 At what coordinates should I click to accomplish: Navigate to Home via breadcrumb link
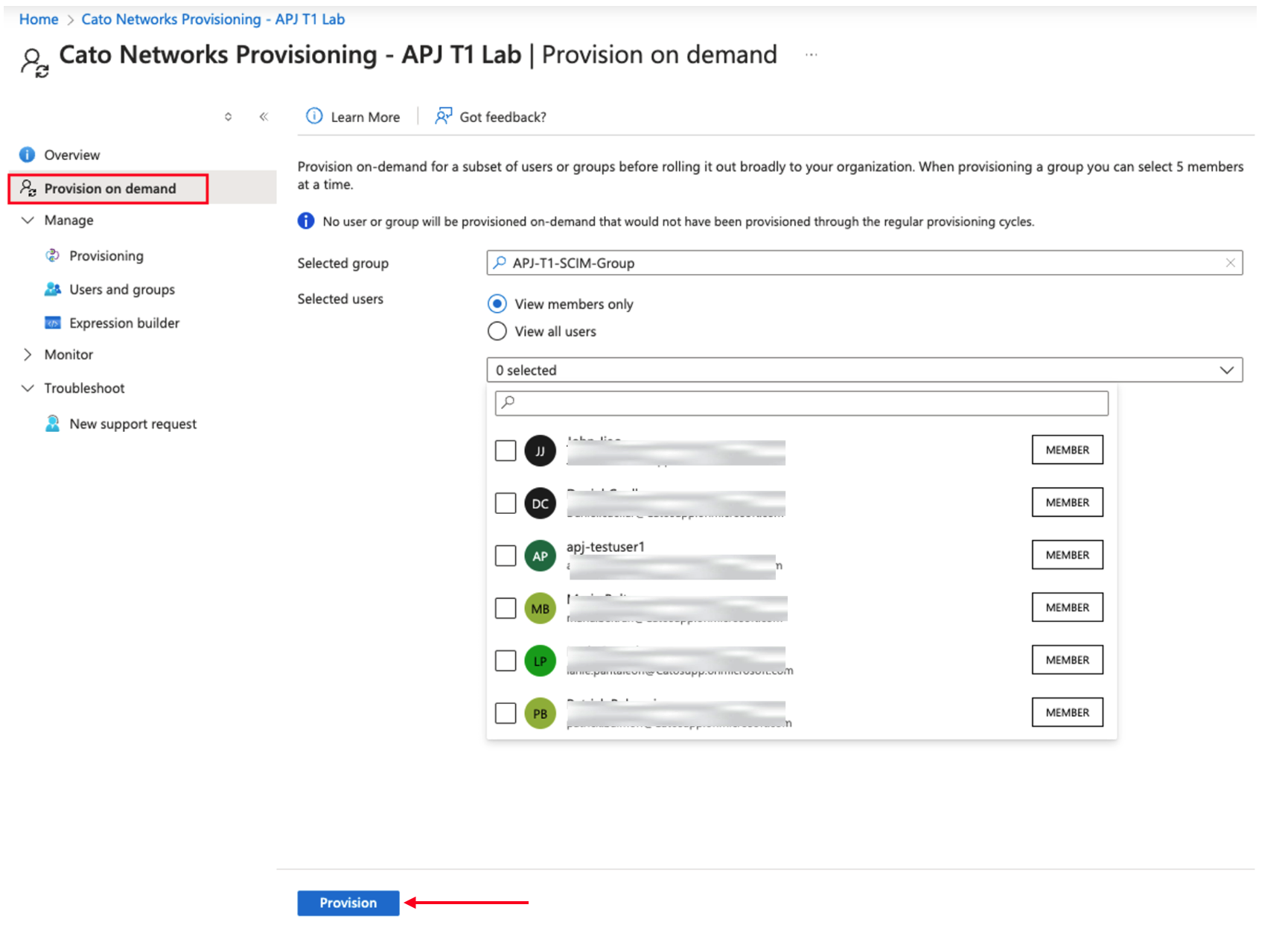point(38,19)
